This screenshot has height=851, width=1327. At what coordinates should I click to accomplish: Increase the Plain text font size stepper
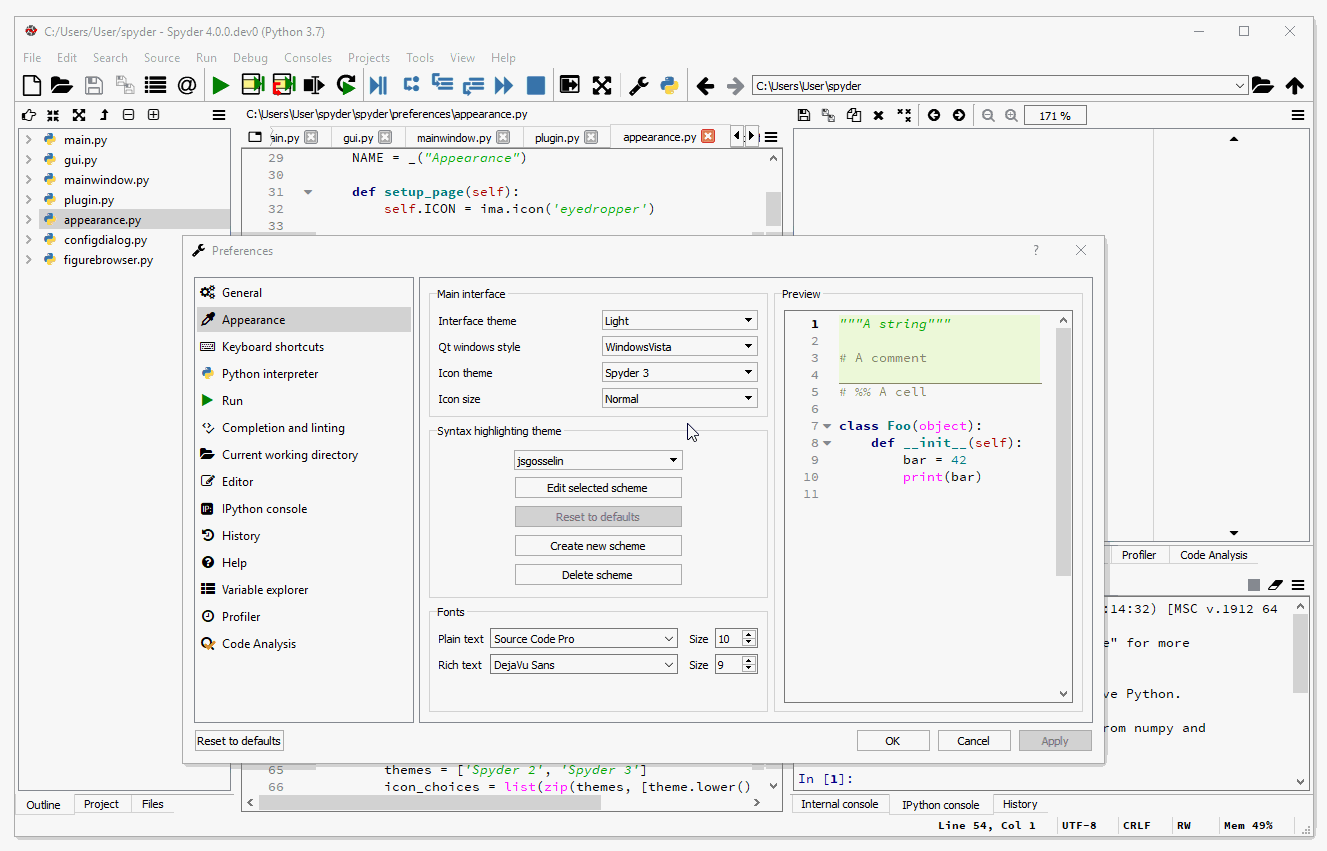749,635
